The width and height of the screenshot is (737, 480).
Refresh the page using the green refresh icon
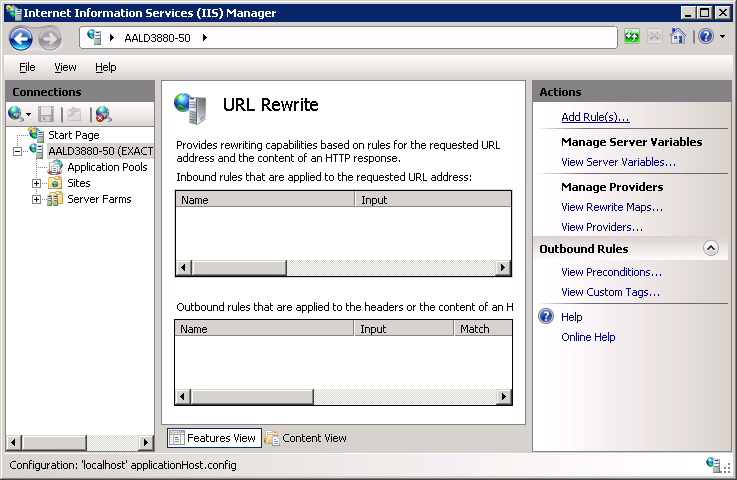coord(632,36)
